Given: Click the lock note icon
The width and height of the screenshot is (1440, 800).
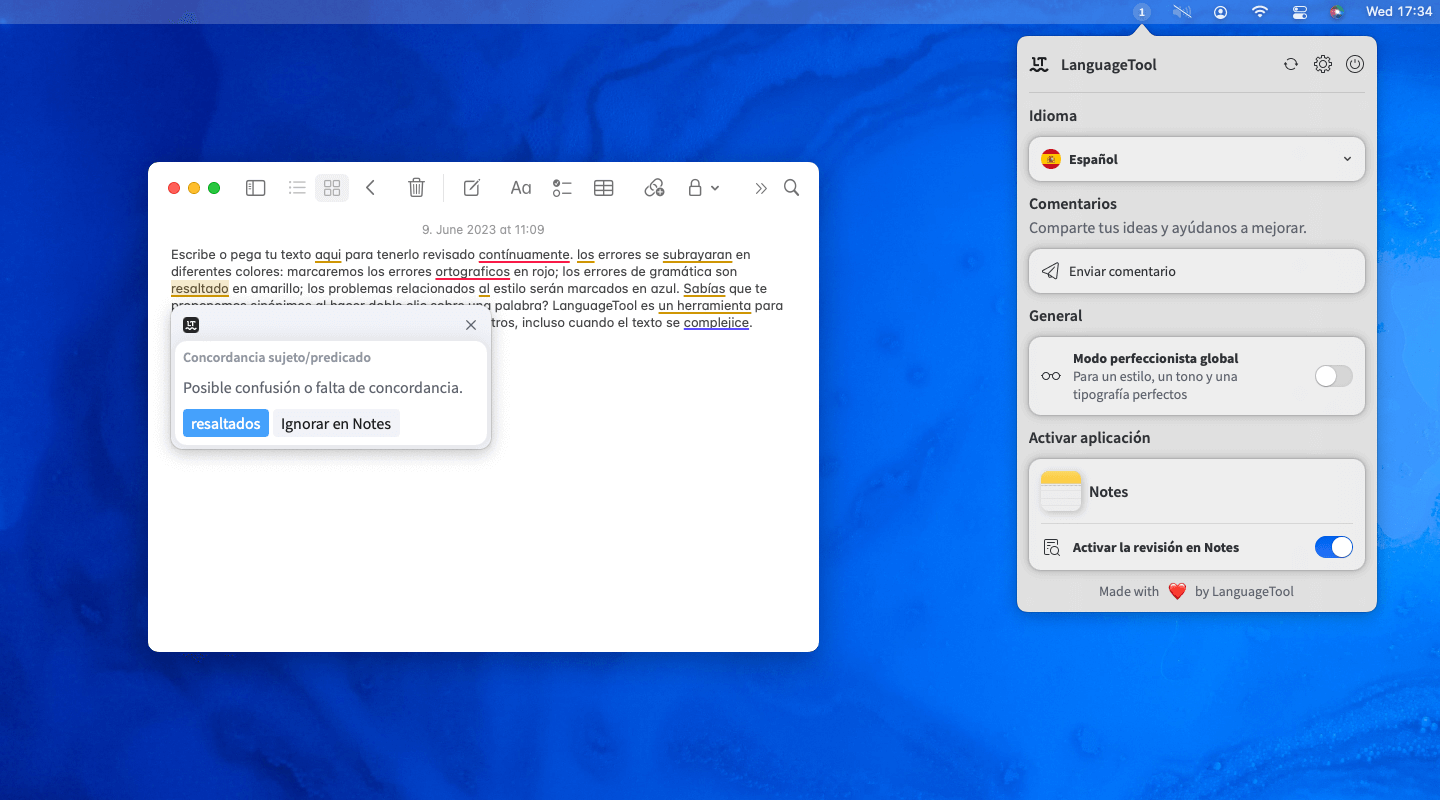Looking at the screenshot, I should point(695,188).
